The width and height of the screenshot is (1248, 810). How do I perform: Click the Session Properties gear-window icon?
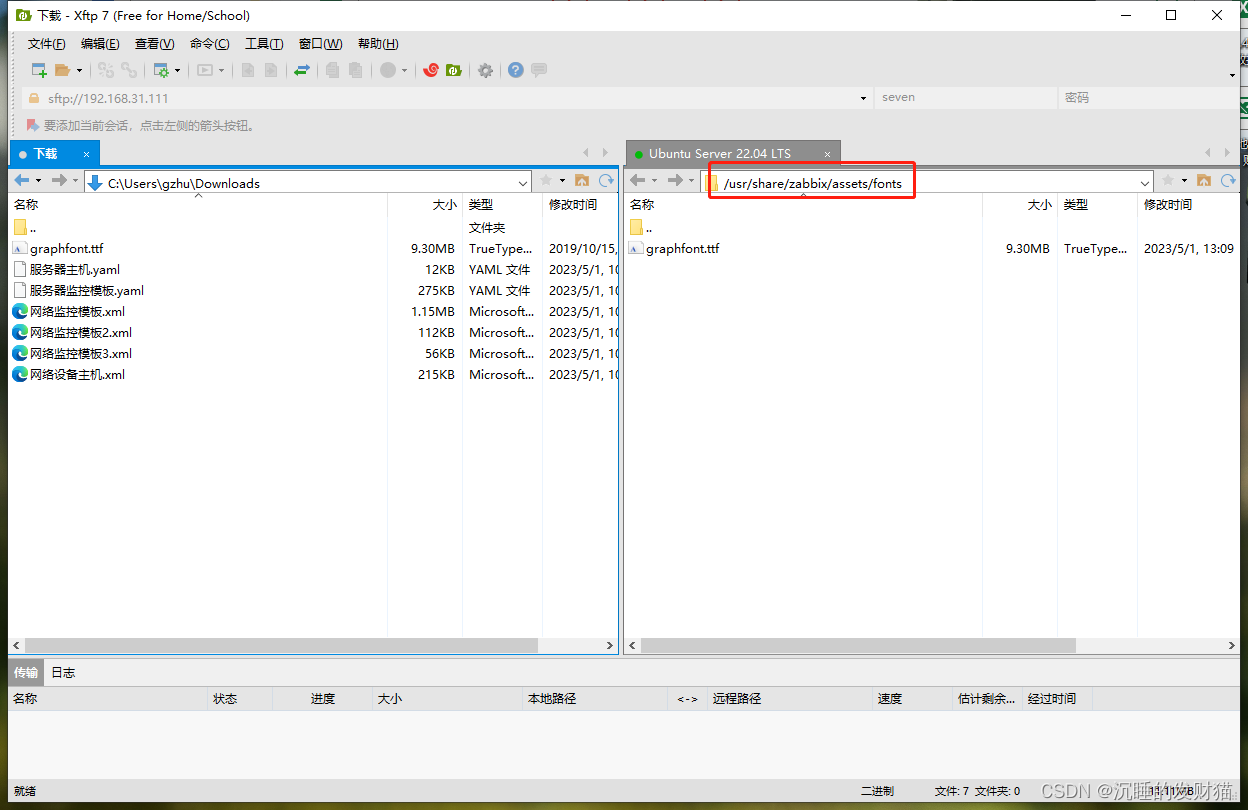(160, 70)
